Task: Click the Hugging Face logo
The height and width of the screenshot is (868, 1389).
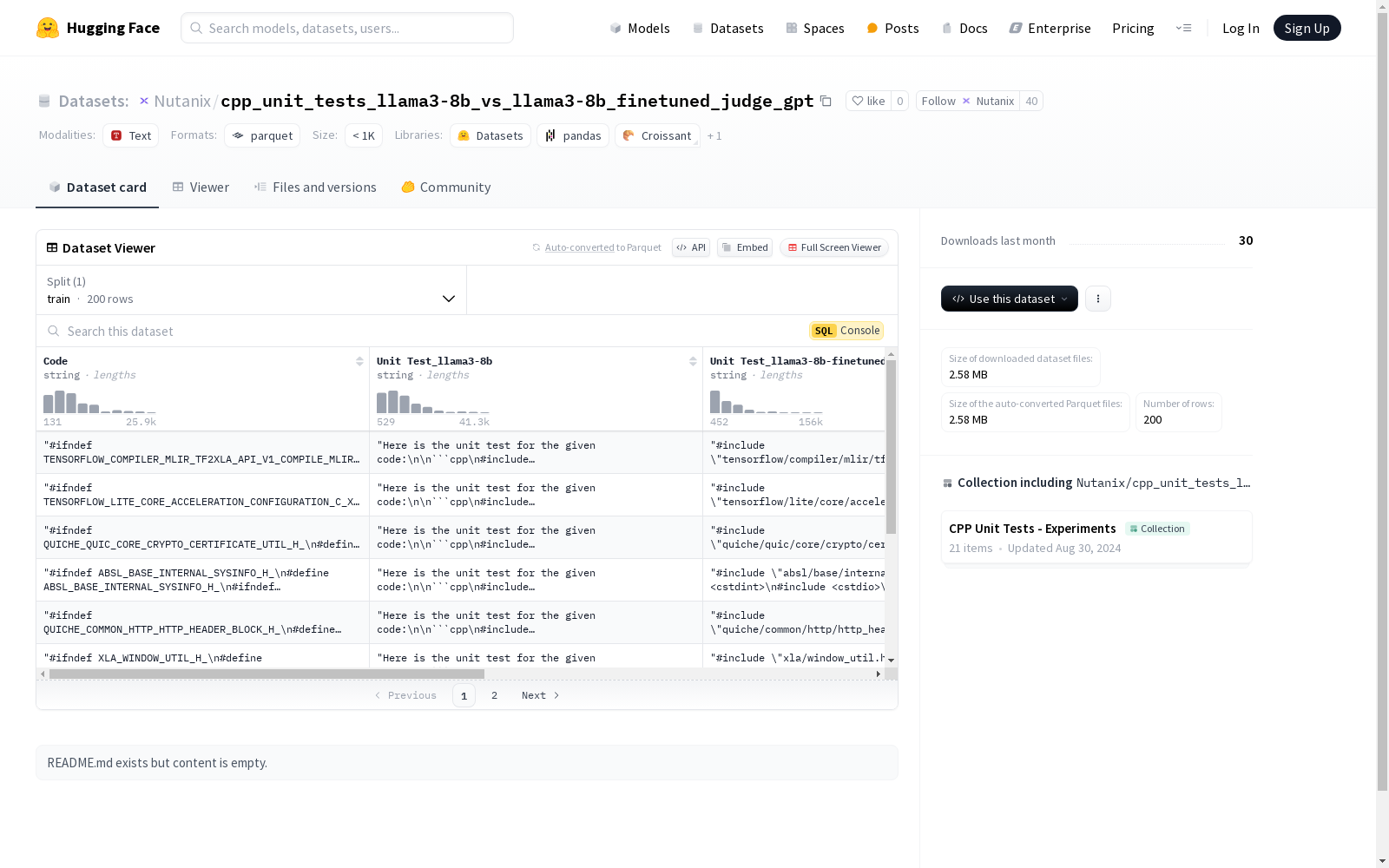Action: [98, 28]
